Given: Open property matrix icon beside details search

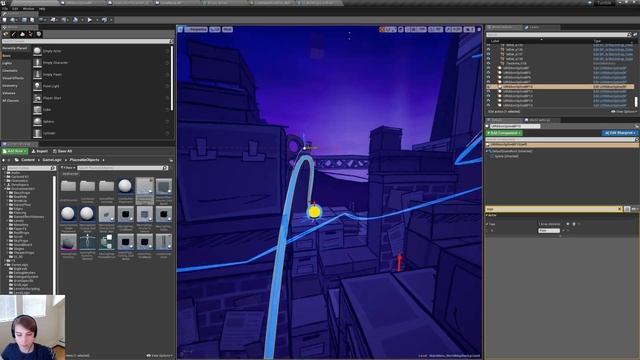Looking at the screenshot, I should tap(627, 209).
